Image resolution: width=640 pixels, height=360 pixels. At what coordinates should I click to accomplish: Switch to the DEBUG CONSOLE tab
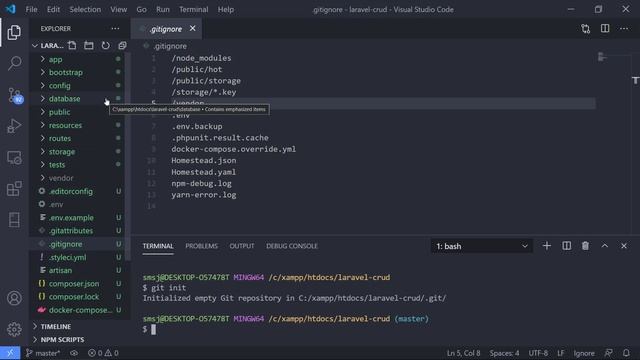292,246
